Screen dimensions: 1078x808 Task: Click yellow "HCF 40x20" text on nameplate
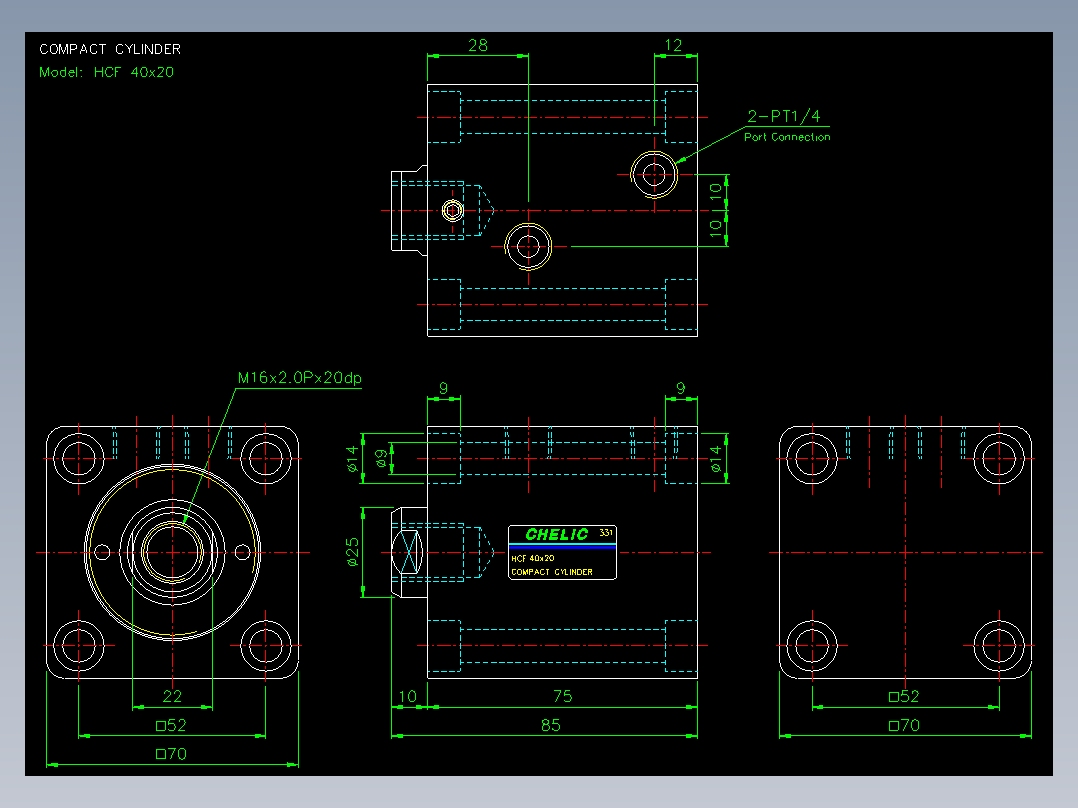pos(533,558)
